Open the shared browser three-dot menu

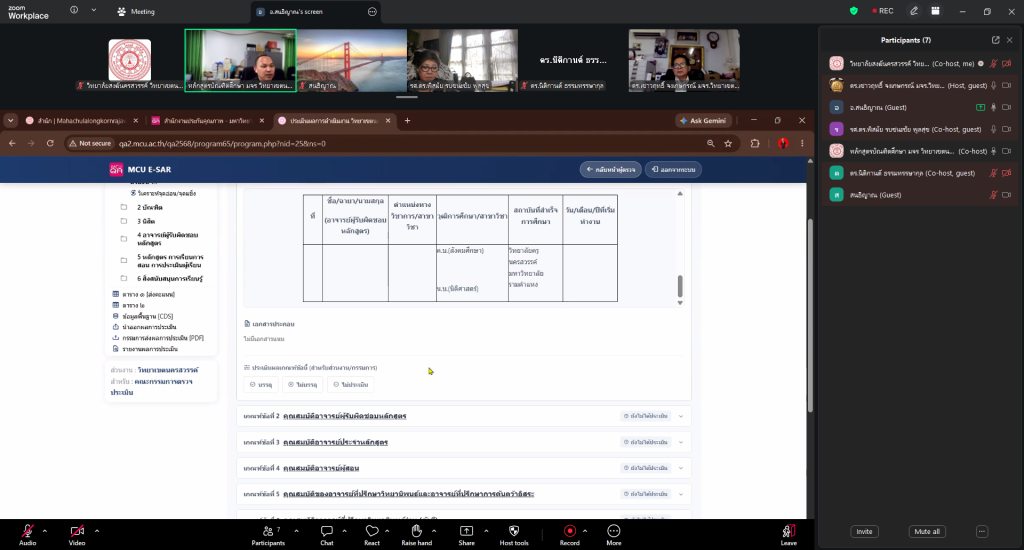point(802,144)
